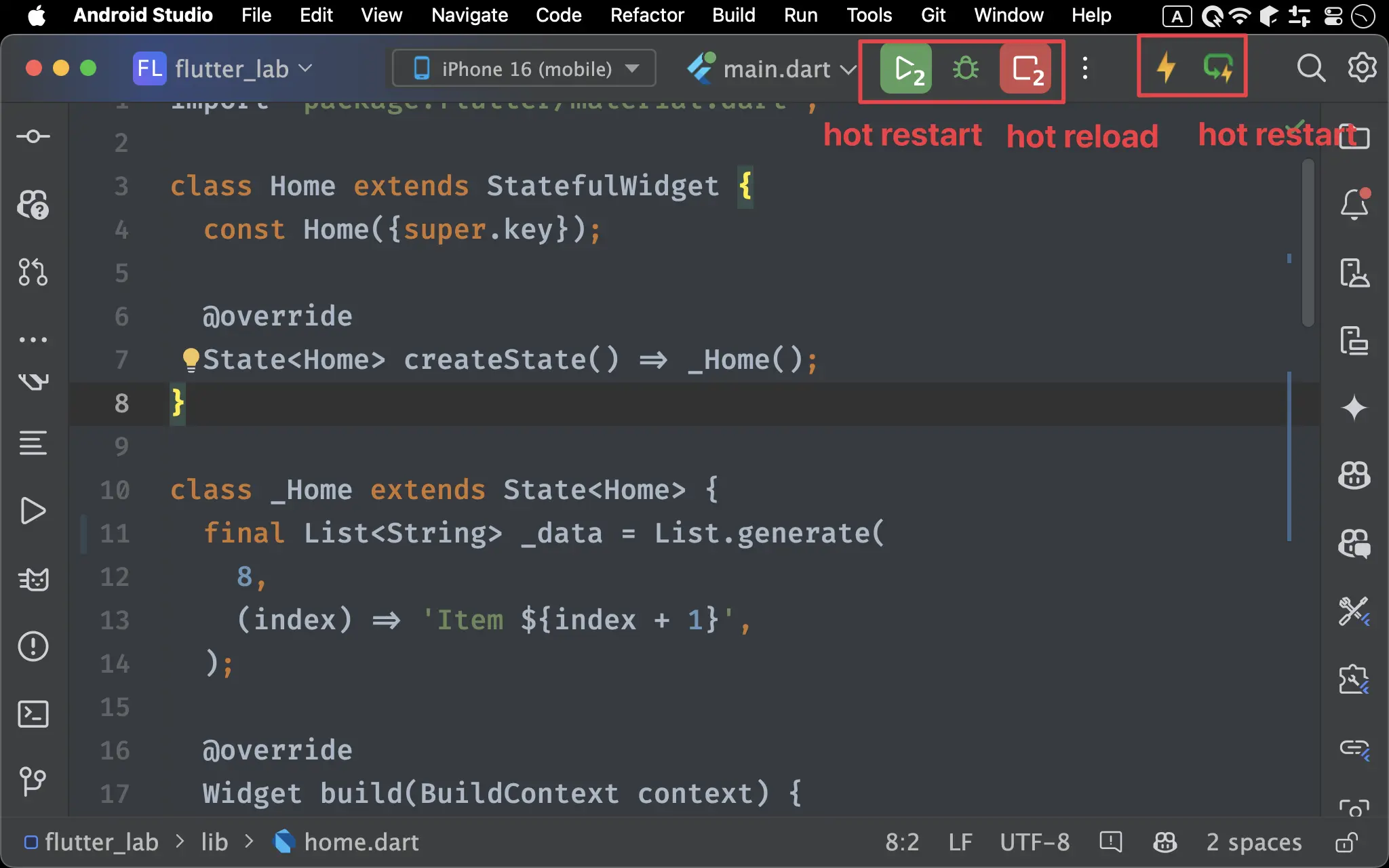Change indent setting 2 spaces
This screenshot has width=1389, height=868.
click(x=1254, y=842)
